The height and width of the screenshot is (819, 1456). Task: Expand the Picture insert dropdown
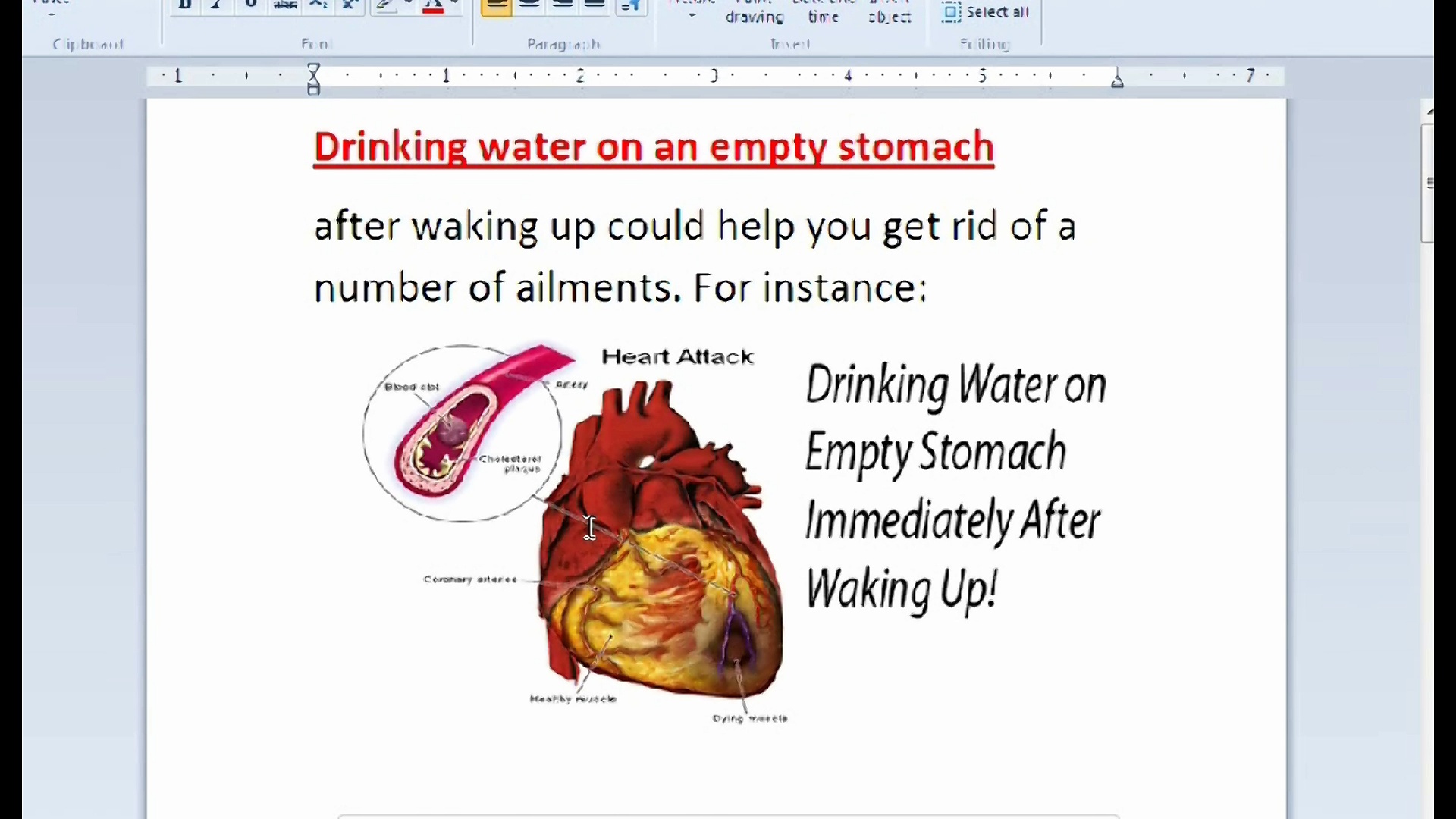pos(692,14)
